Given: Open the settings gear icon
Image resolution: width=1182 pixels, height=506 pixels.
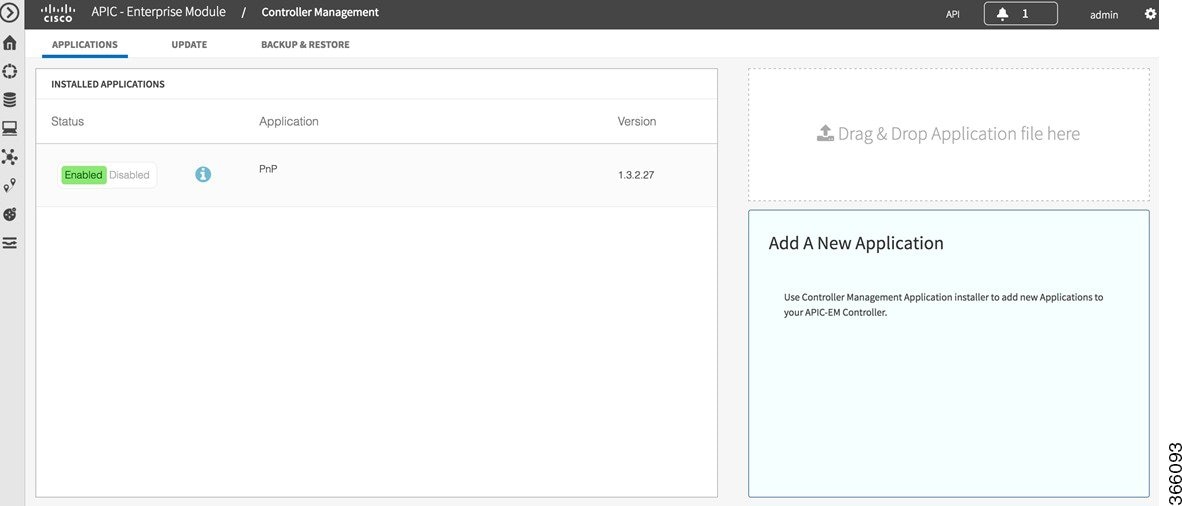Looking at the screenshot, I should pyautogui.click(x=1150, y=14).
